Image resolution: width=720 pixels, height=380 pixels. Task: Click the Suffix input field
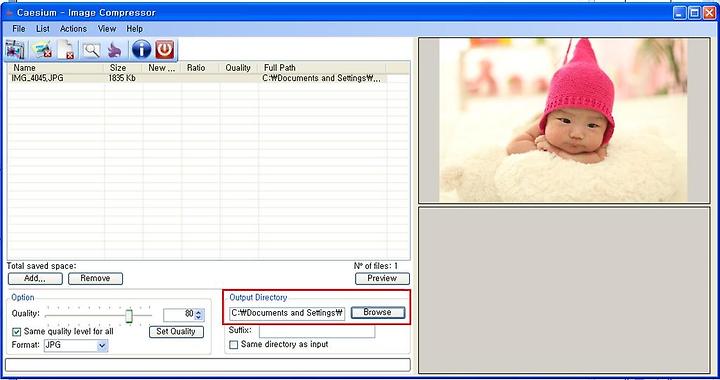point(317,331)
